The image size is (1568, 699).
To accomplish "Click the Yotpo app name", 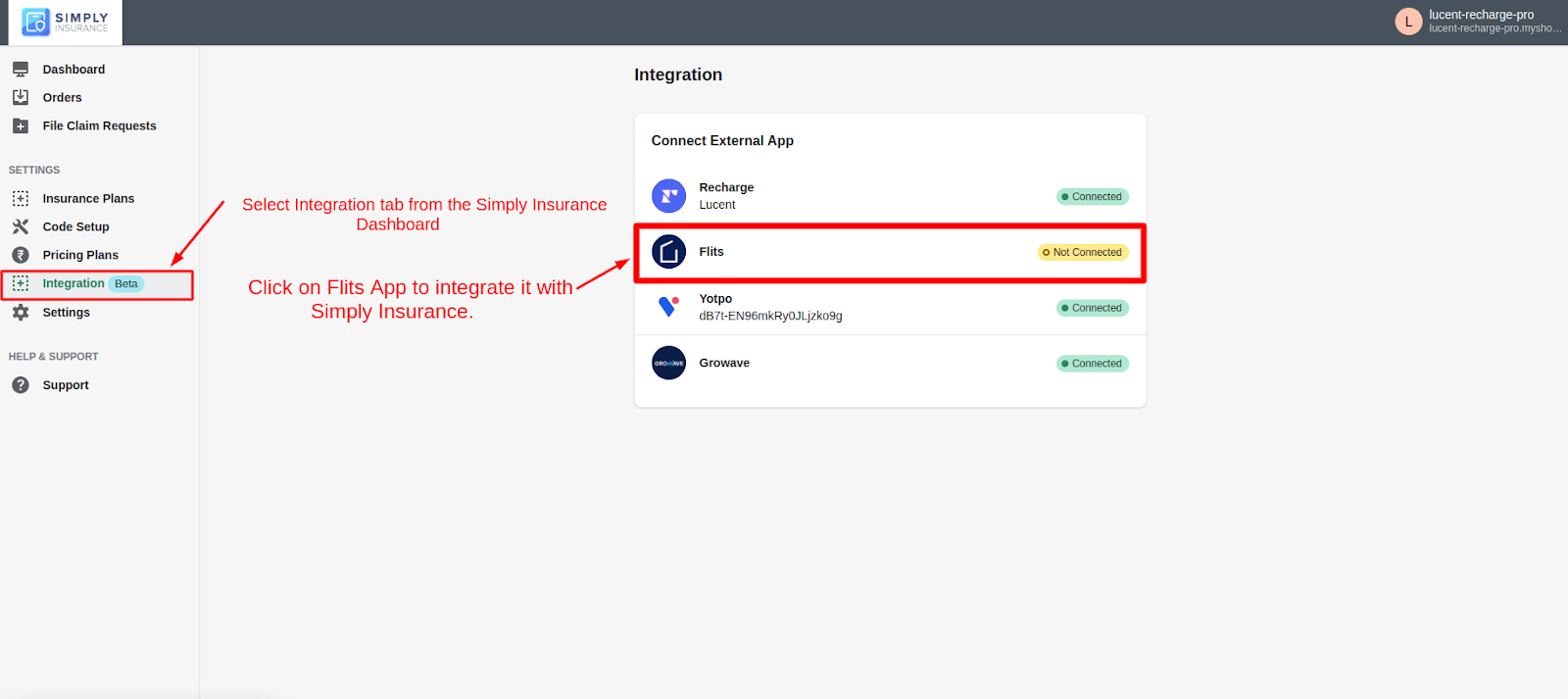I will click(x=715, y=299).
